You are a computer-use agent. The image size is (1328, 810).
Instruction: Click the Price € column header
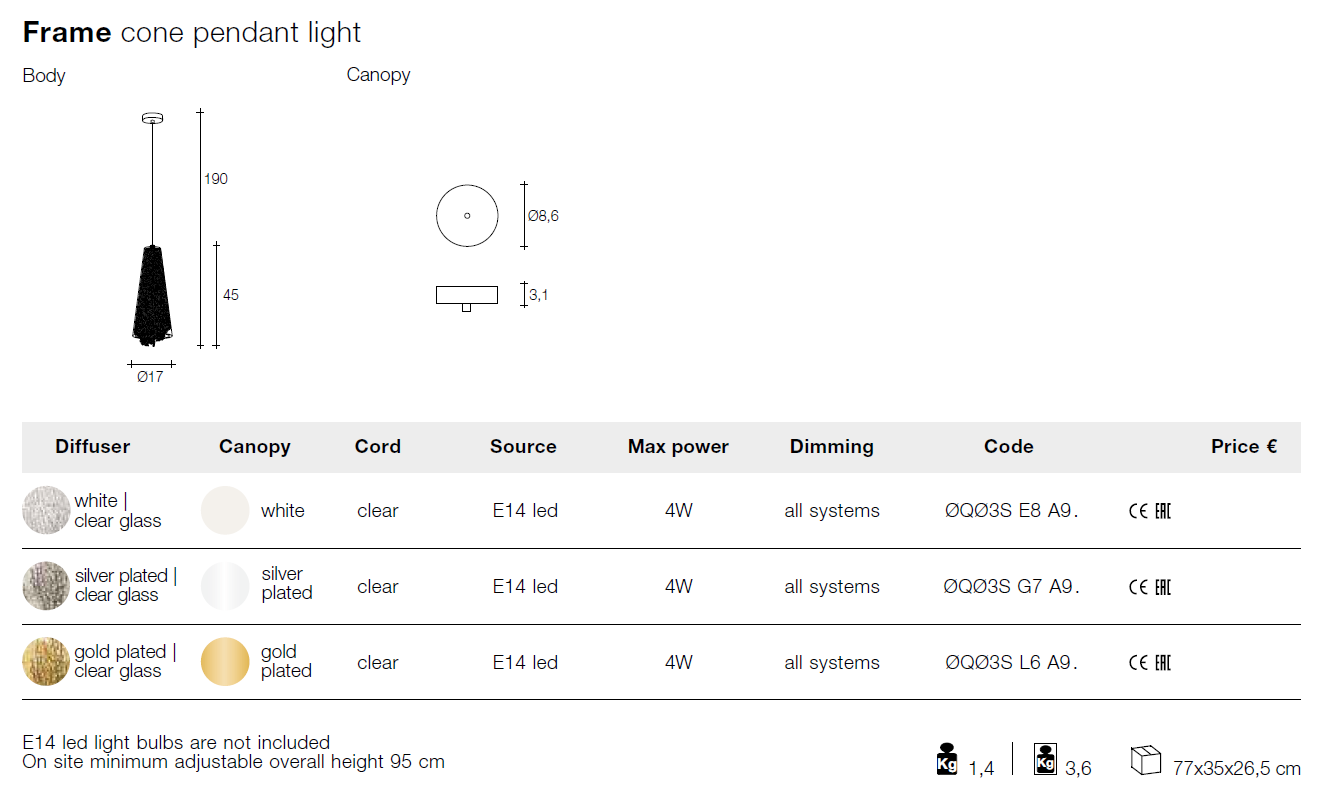1244,447
